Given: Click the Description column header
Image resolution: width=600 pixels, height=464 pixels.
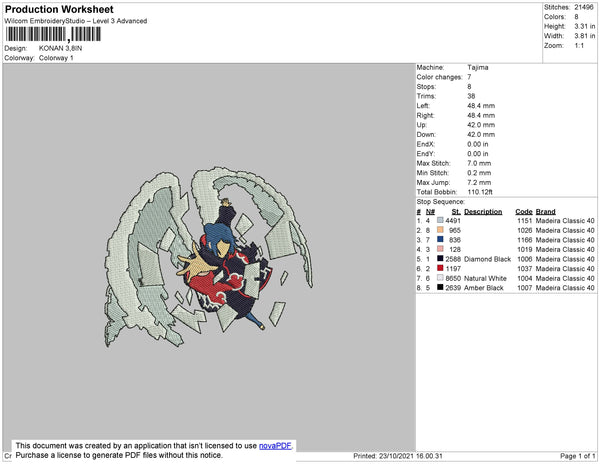Looking at the screenshot, I should coord(483,212).
